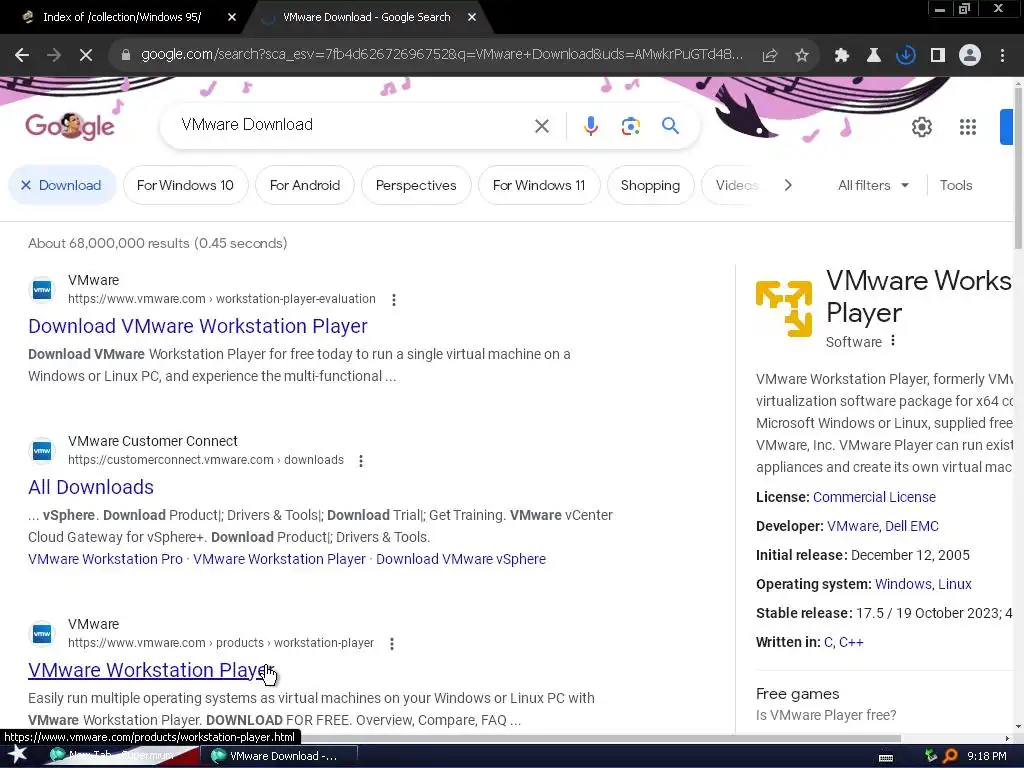Show more filter chips with right chevron

tap(788, 185)
